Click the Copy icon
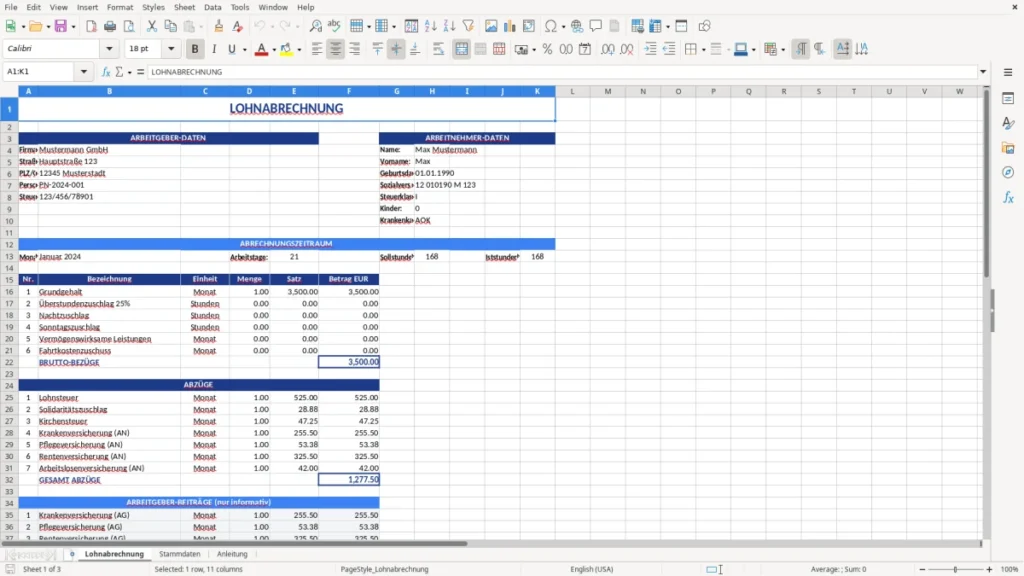The image size is (1024, 576). pyautogui.click(x=170, y=26)
